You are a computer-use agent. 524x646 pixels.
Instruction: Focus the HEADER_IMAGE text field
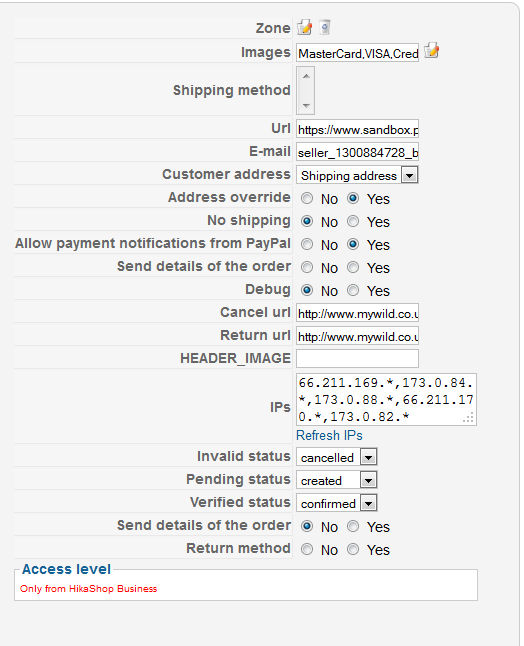(x=357, y=358)
